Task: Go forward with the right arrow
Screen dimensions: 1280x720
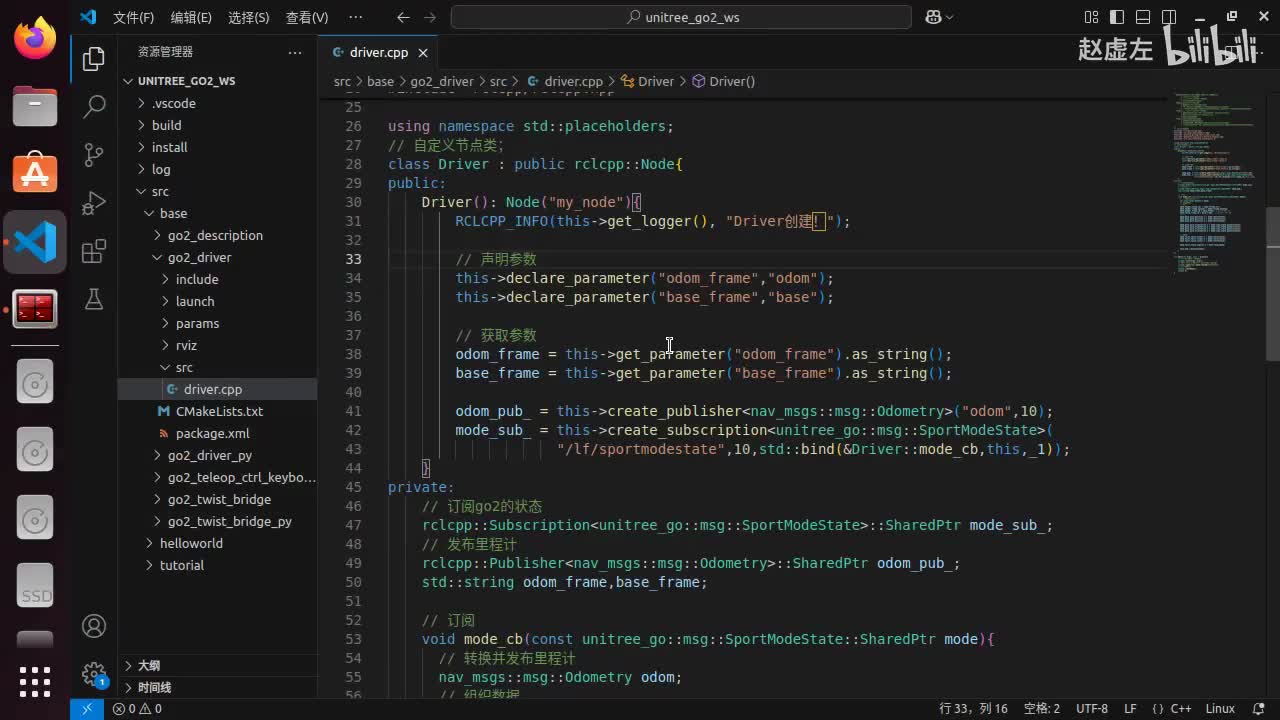Action: [x=430, y=17]
